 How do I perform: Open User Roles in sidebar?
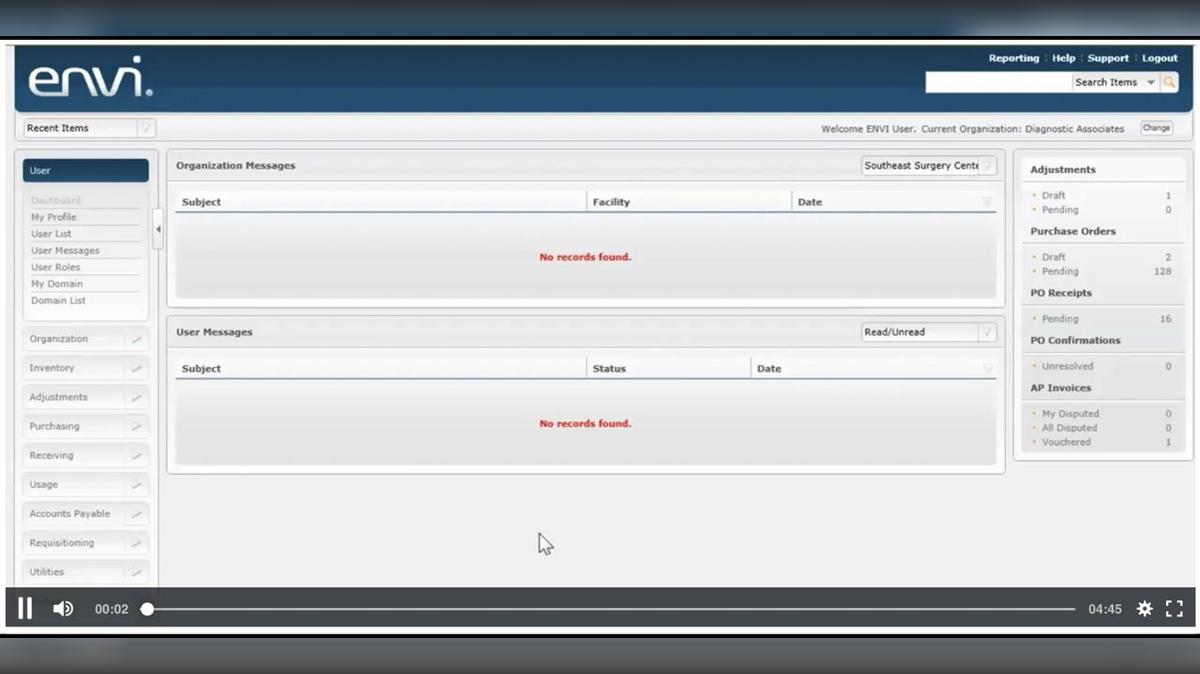[x=56, y=267]
